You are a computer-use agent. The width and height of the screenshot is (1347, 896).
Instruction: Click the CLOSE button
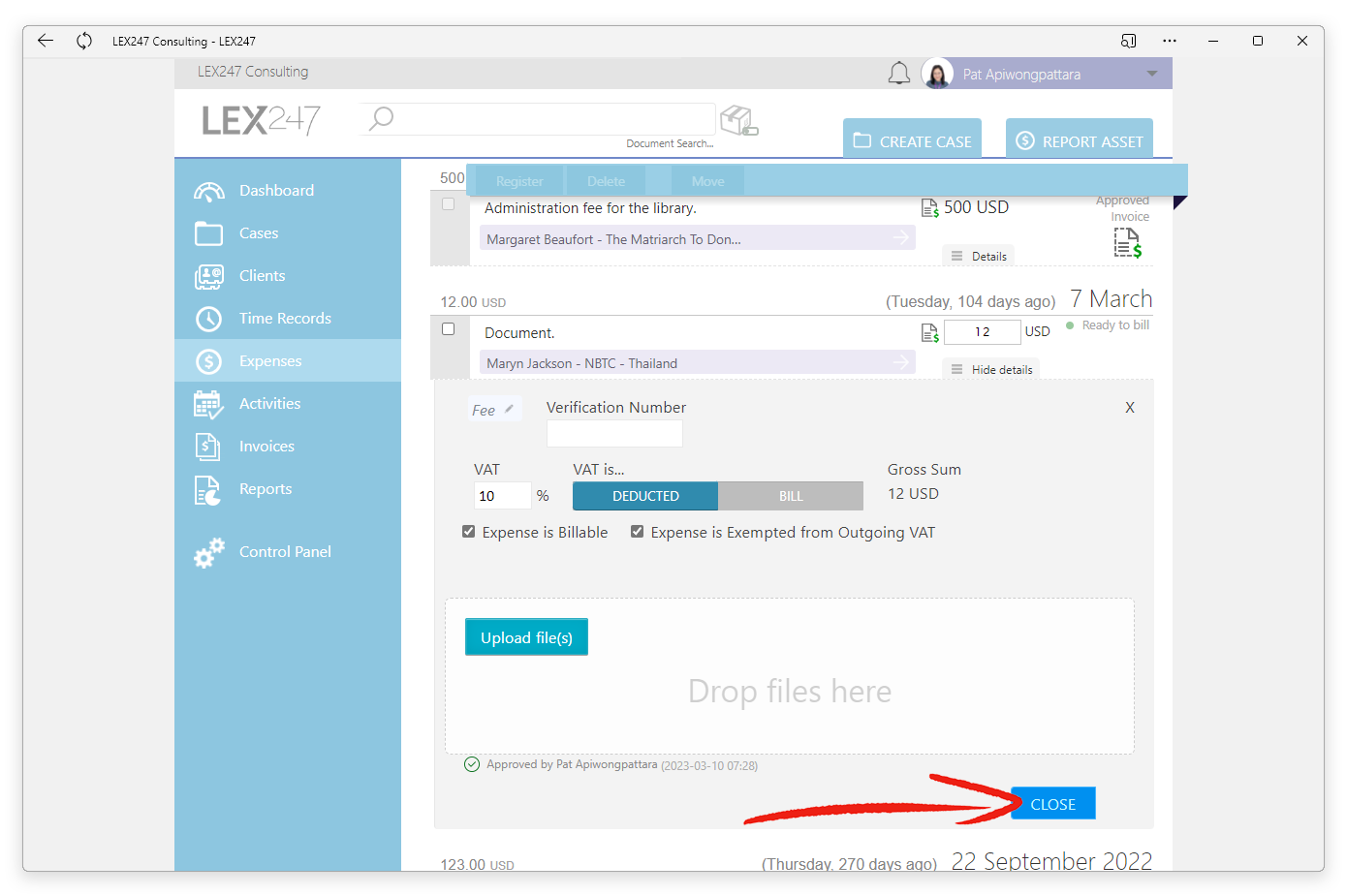(x=1053, y=804)
